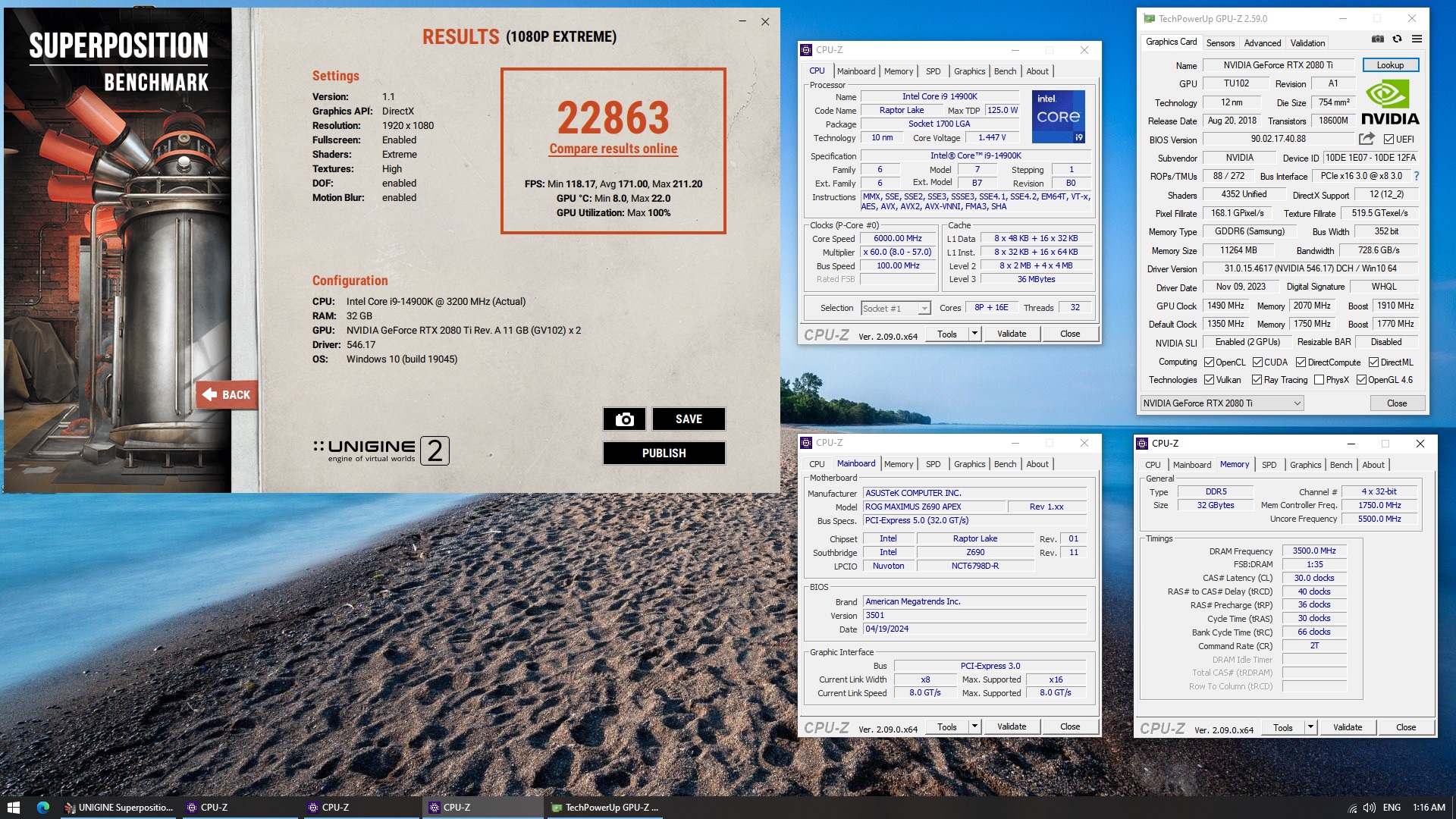1456x819 pixels.
Task: Click the GPU name field RTX 2080 Ti
Action: tap(1278, 65)
